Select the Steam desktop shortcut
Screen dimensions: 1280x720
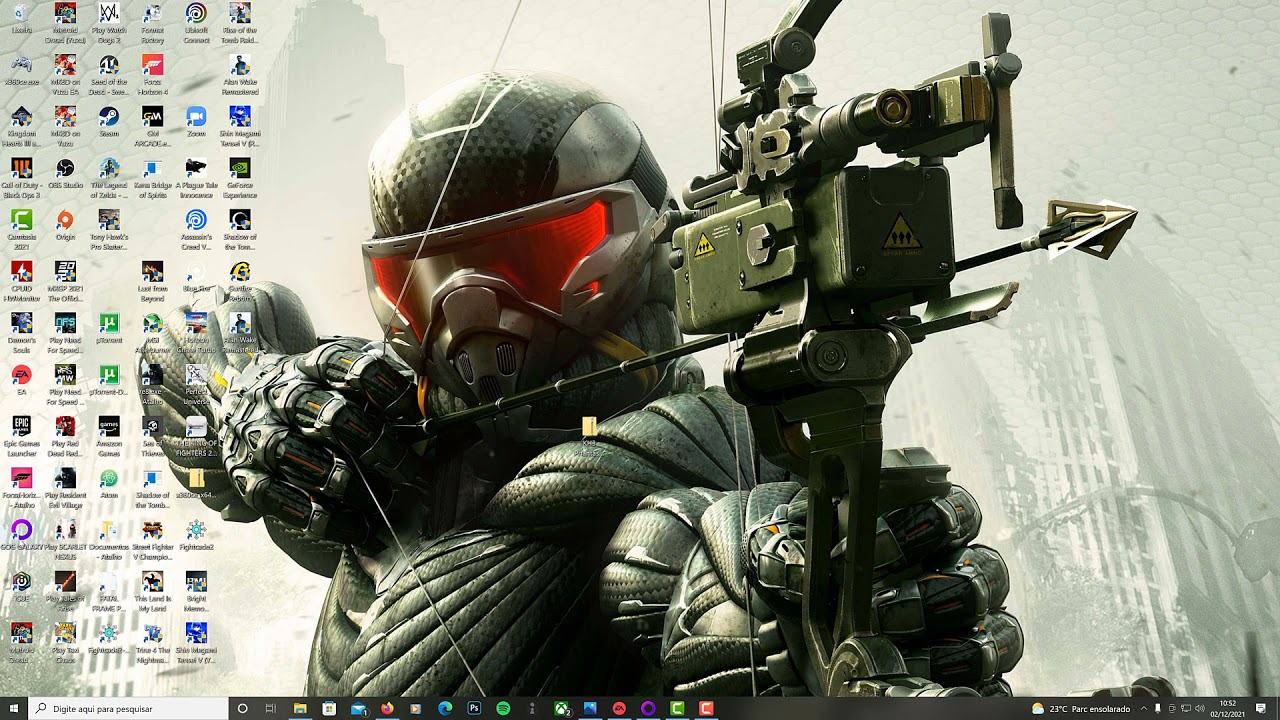coord(109,122)
